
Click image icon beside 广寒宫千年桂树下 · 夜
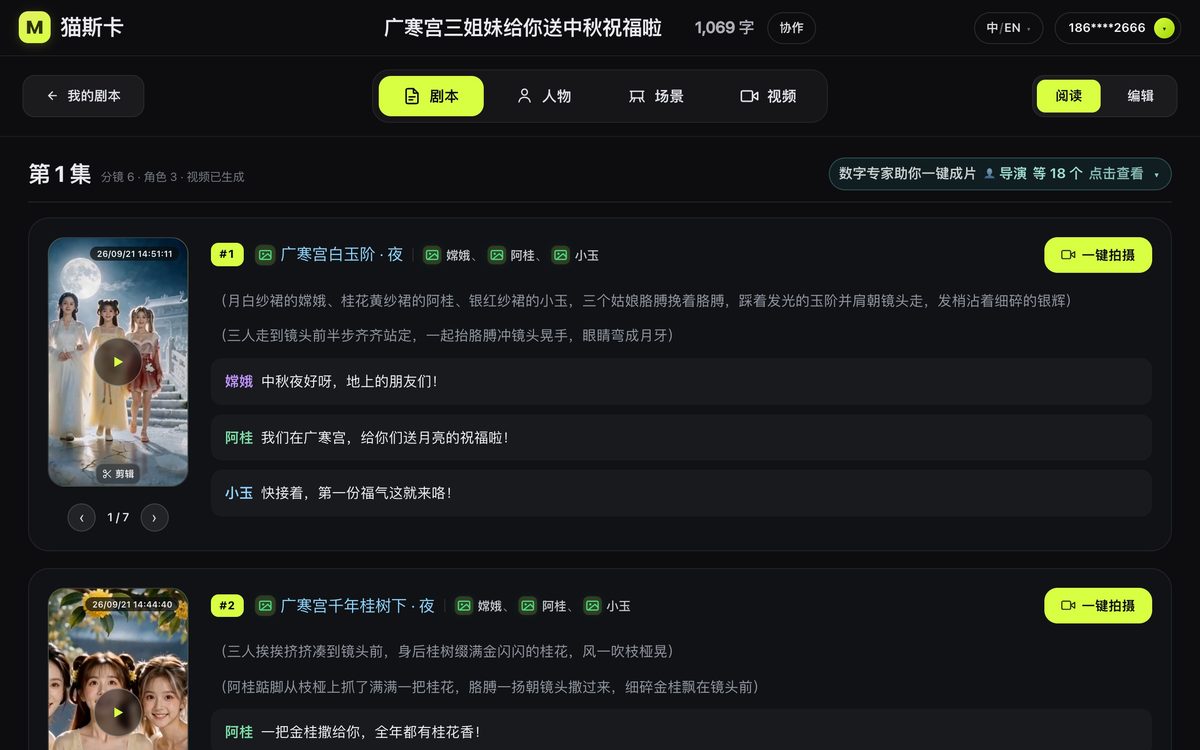point(265,605)
